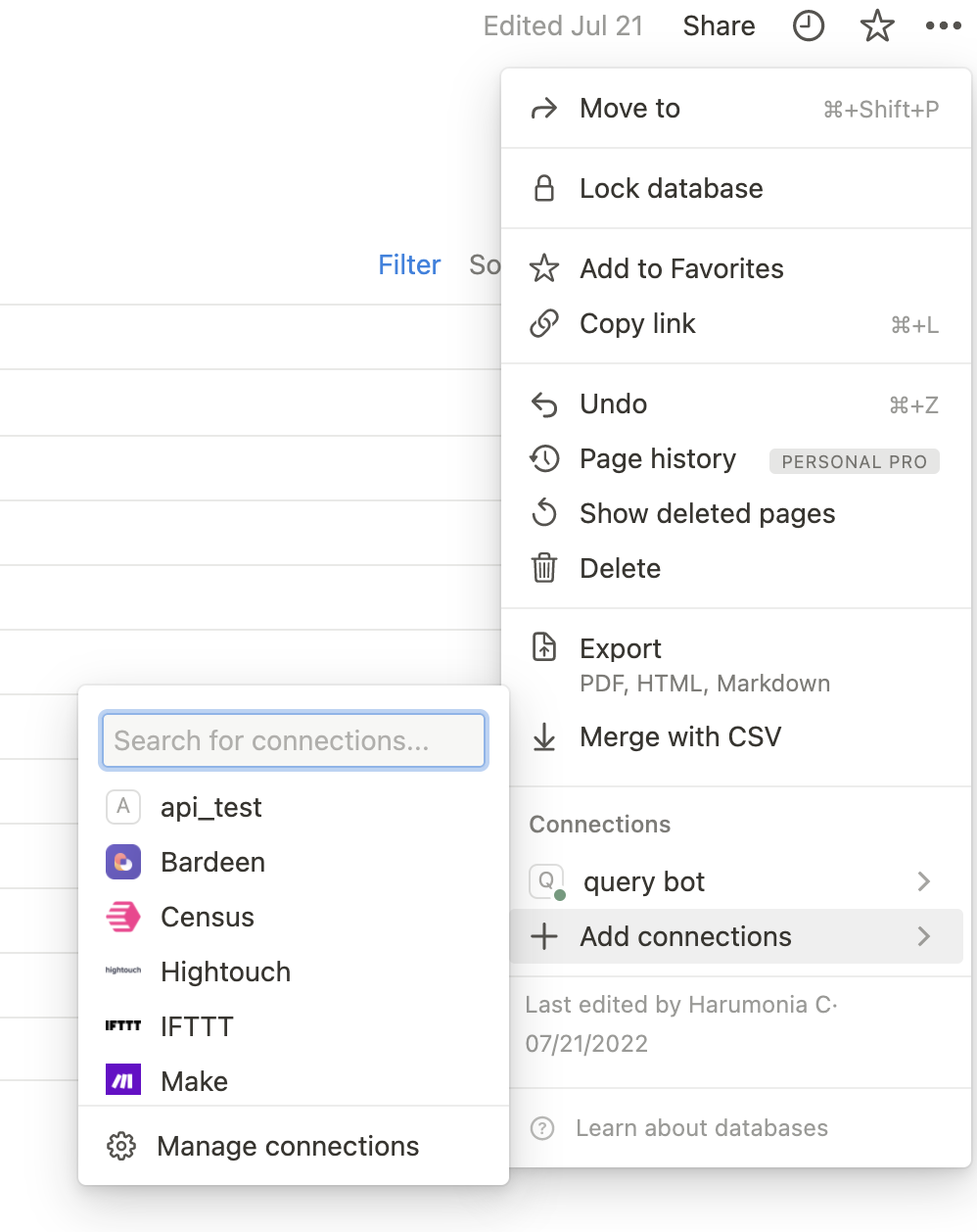Choose the Census connection icon
The height and width of the screenshot is (1232, 977).
tap(123, 917)
